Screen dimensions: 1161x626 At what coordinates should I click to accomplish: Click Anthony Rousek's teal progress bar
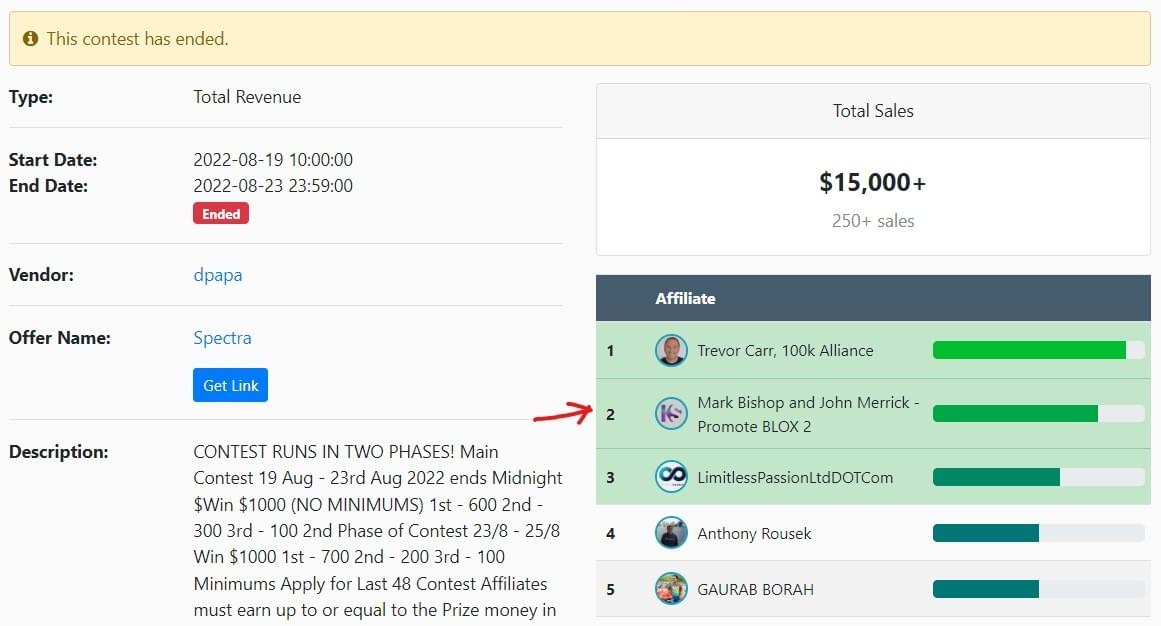986,533
